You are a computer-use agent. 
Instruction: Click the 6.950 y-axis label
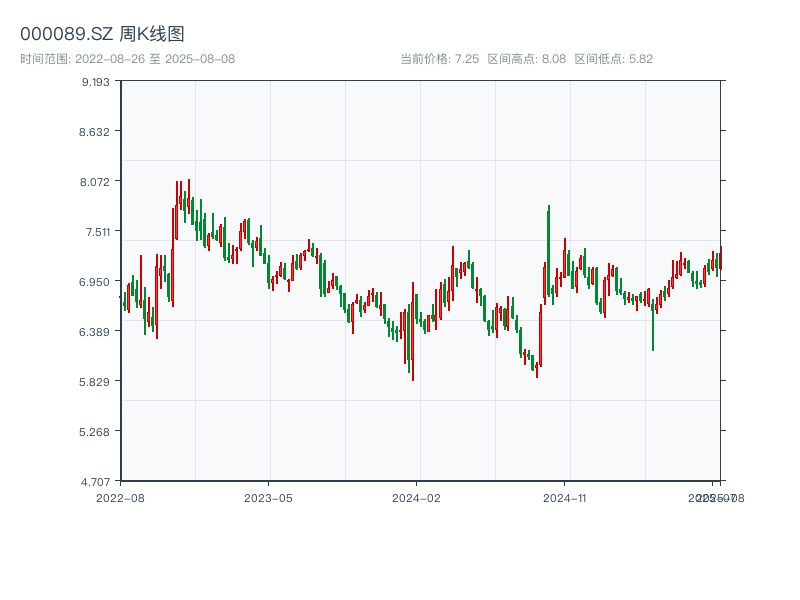(96, 282)
